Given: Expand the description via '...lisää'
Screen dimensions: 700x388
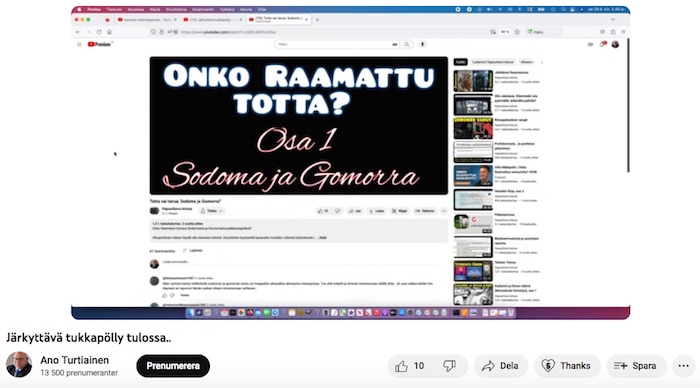Looking at the screenshot, I should 322,238.
